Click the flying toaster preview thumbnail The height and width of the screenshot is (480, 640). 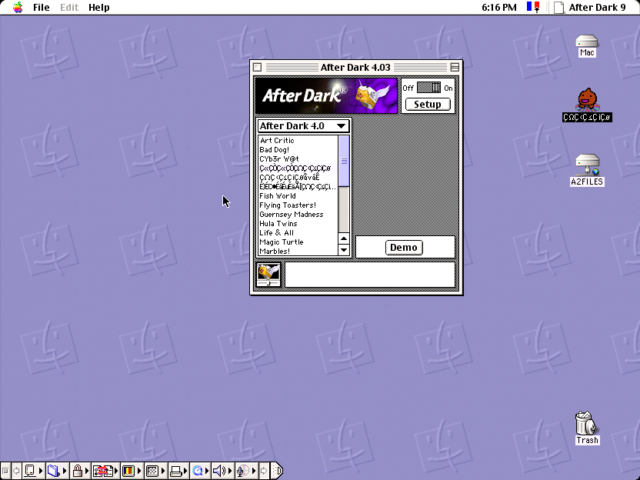(269, 275)
